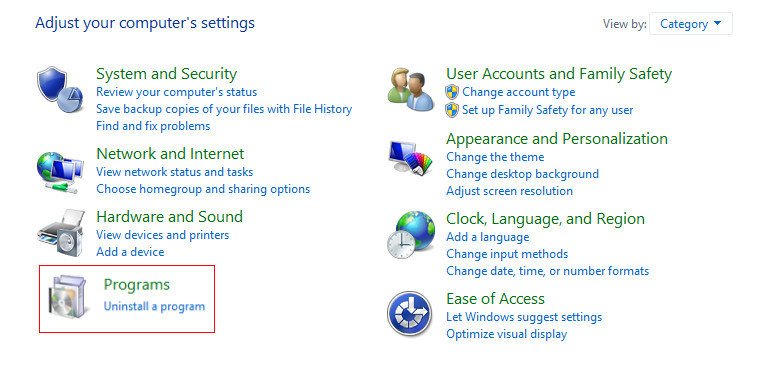This screenshot has height=373, width=760.
Task: Click the Ease of Access heading
Action: [x=495, y=298]
